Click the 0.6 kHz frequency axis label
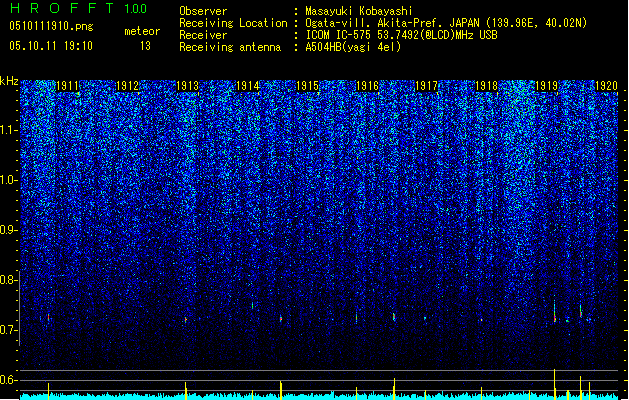This screenshot has width=629, height=400. 8,380
